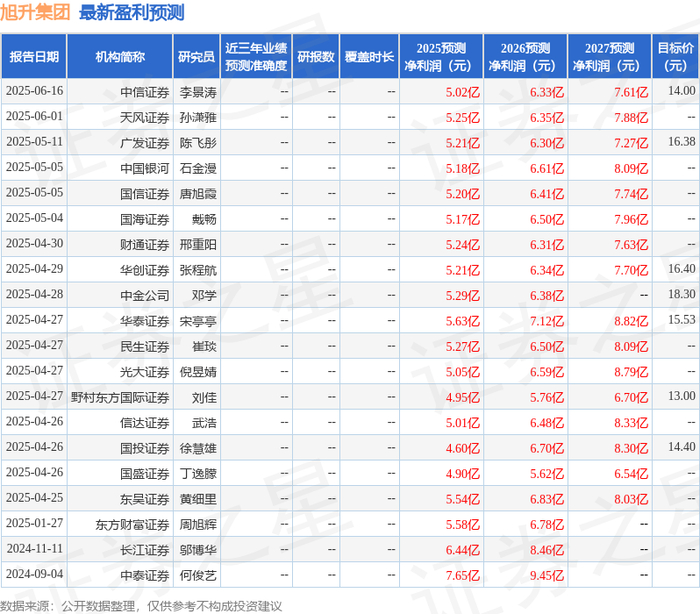The image size is (700, 614).
Task: Click target price 14.40
Action: tap(682, 447)
